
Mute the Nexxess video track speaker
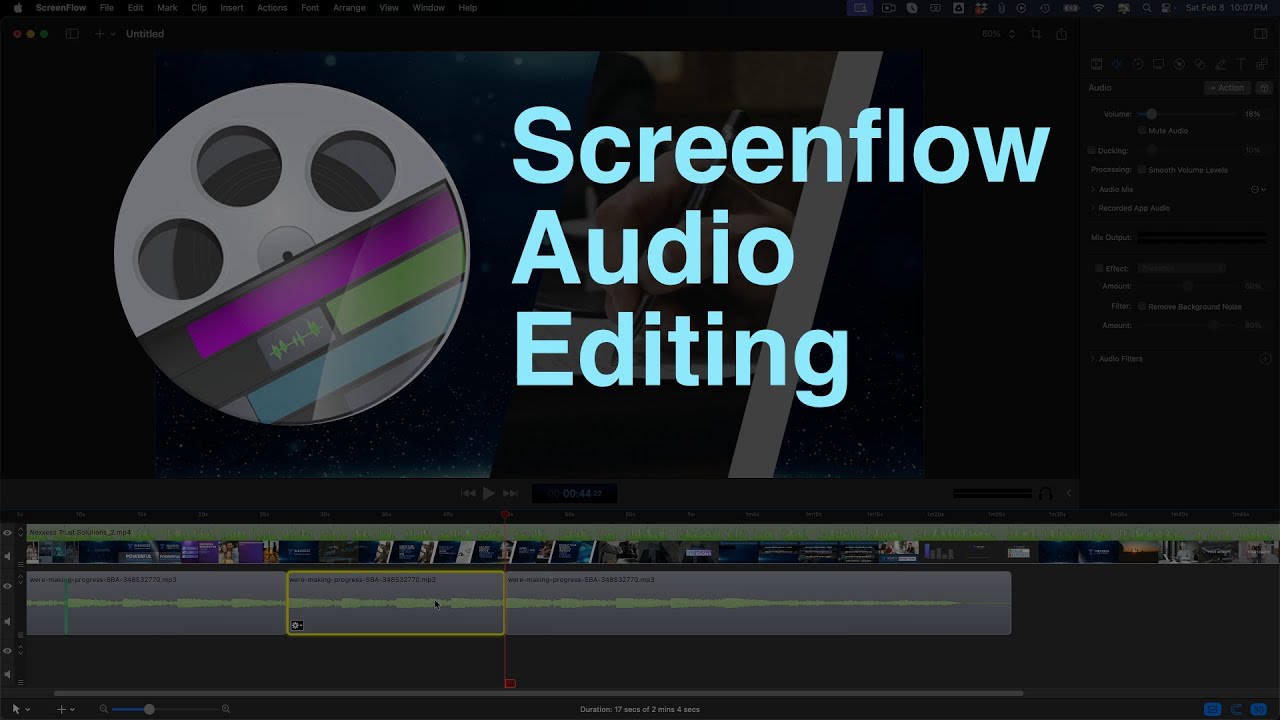[x=7, y=556]
